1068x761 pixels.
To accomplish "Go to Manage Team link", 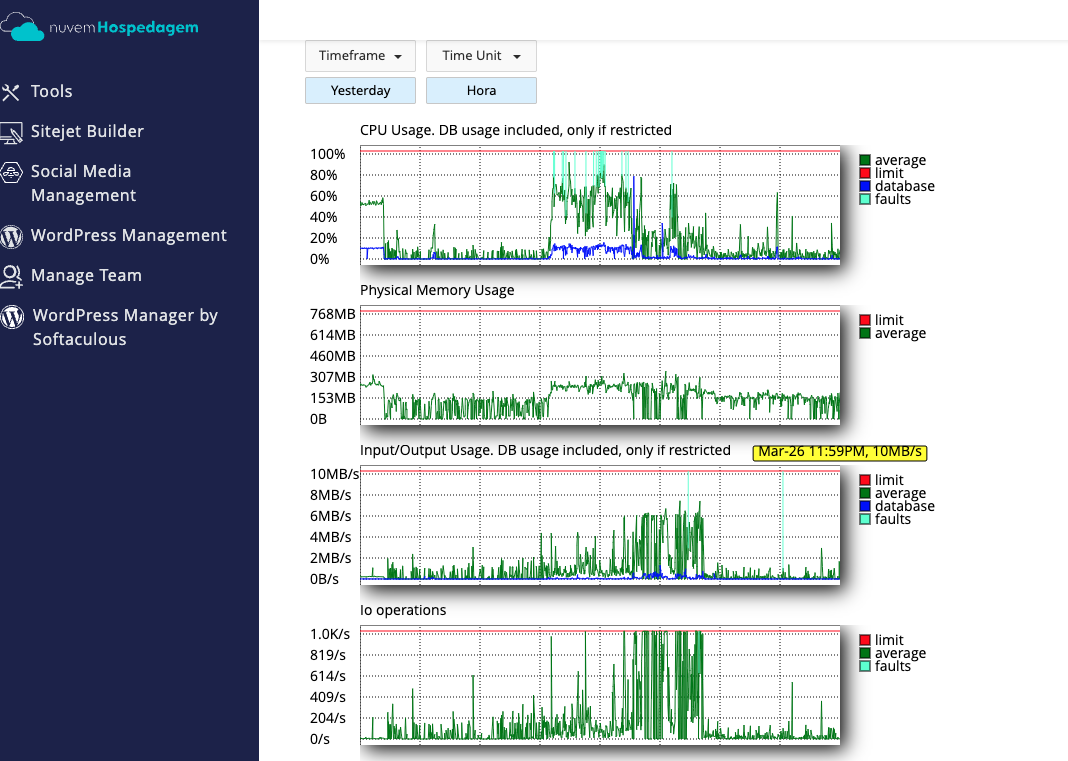I will [86, 276].
